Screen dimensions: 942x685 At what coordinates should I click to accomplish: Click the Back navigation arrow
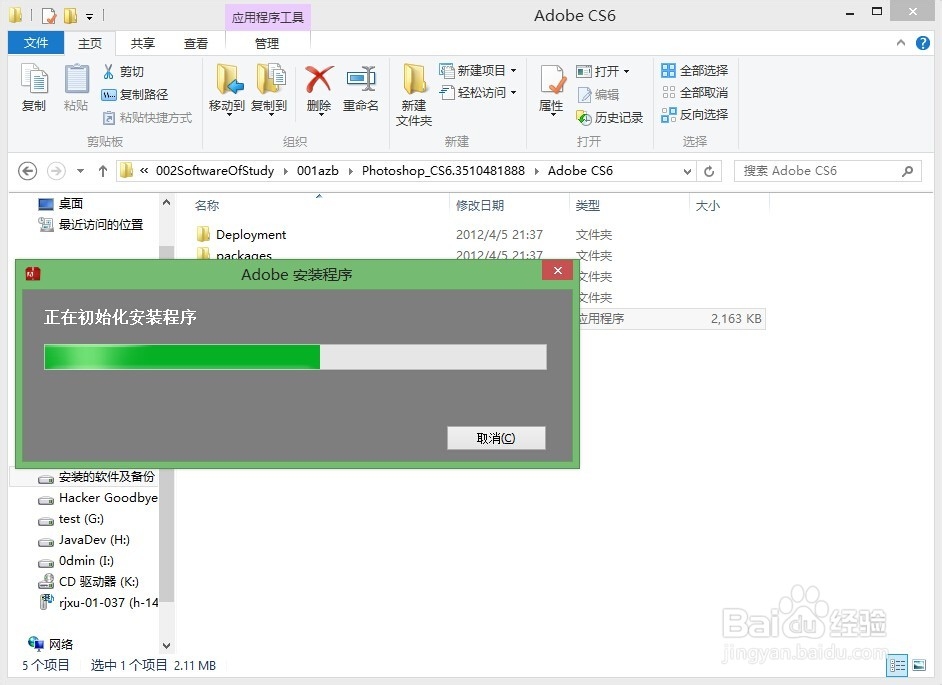27,171
